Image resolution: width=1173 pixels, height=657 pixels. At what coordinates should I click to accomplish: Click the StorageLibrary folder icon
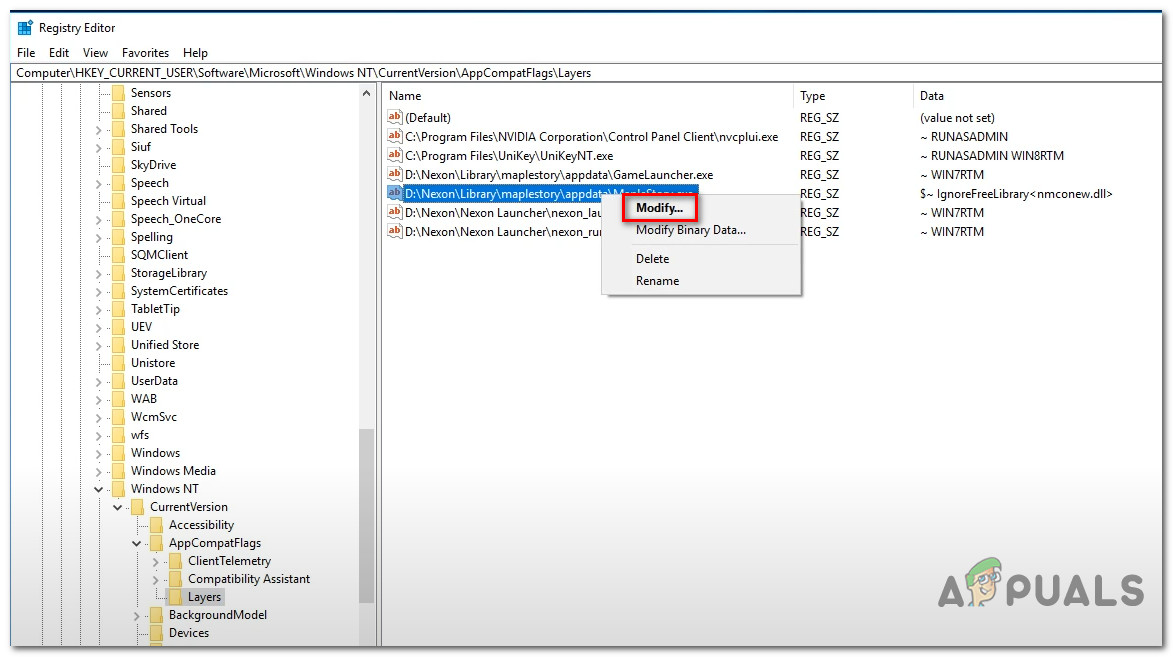pyautogui.click(x=118, y=273)
